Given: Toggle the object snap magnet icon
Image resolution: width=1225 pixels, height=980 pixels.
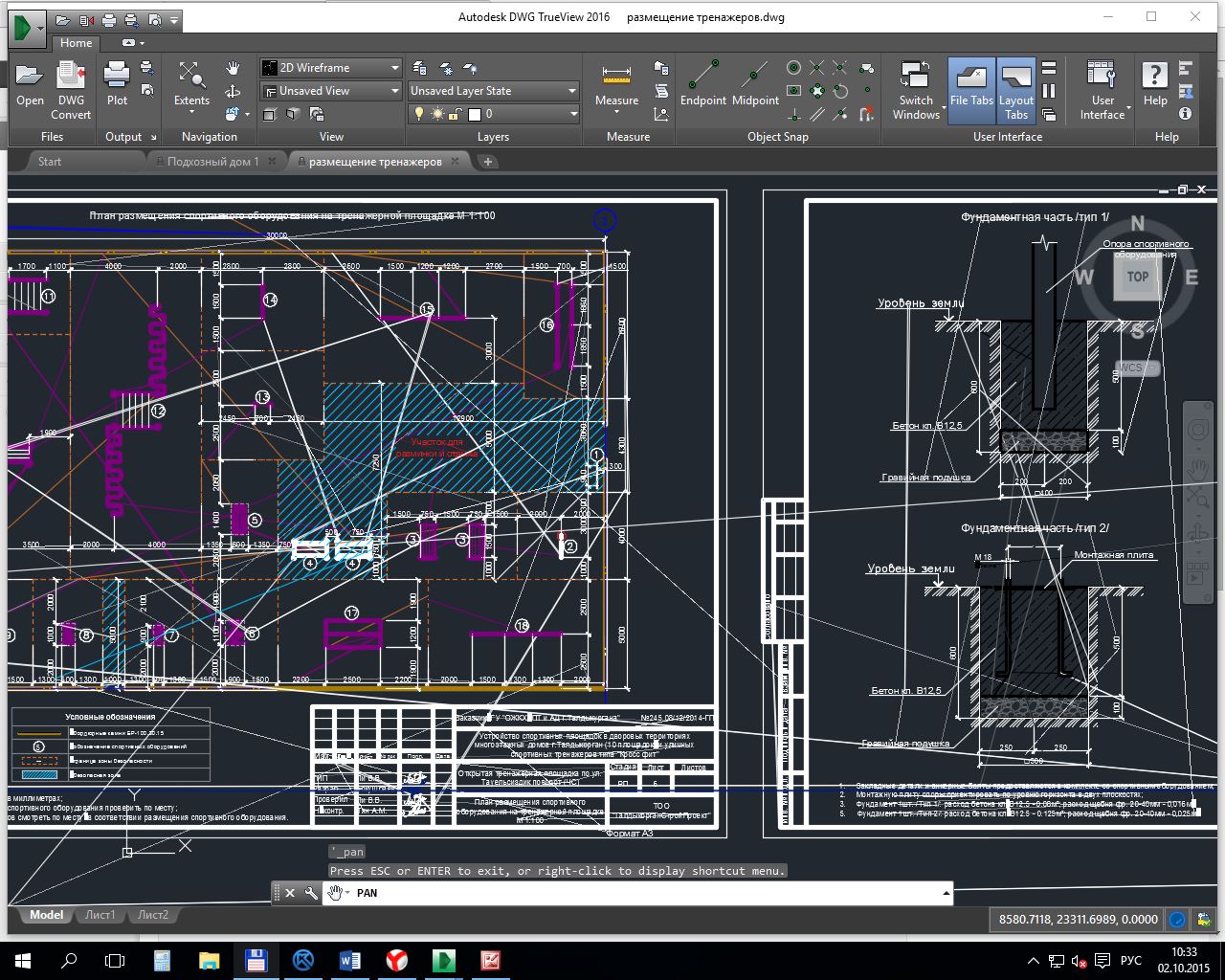Looking at the screenshot, I should click(866, 114).
